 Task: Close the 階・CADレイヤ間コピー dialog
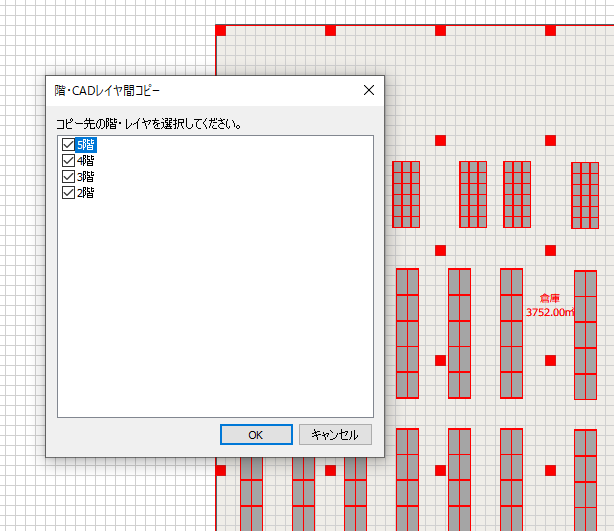point(368,90)
